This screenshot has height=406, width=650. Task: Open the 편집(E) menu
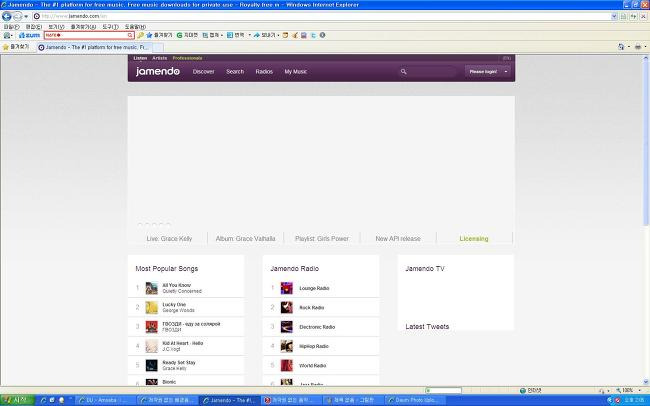point(34,27)
